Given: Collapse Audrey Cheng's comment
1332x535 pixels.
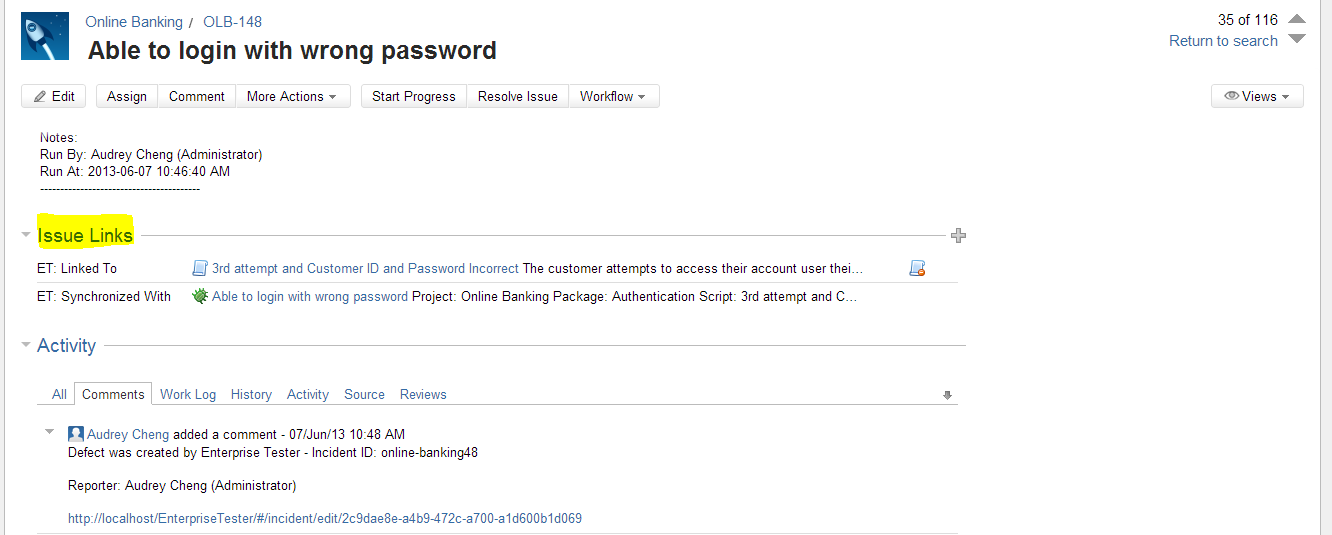Looking at the screenshot, I should [x=49, y=432].
